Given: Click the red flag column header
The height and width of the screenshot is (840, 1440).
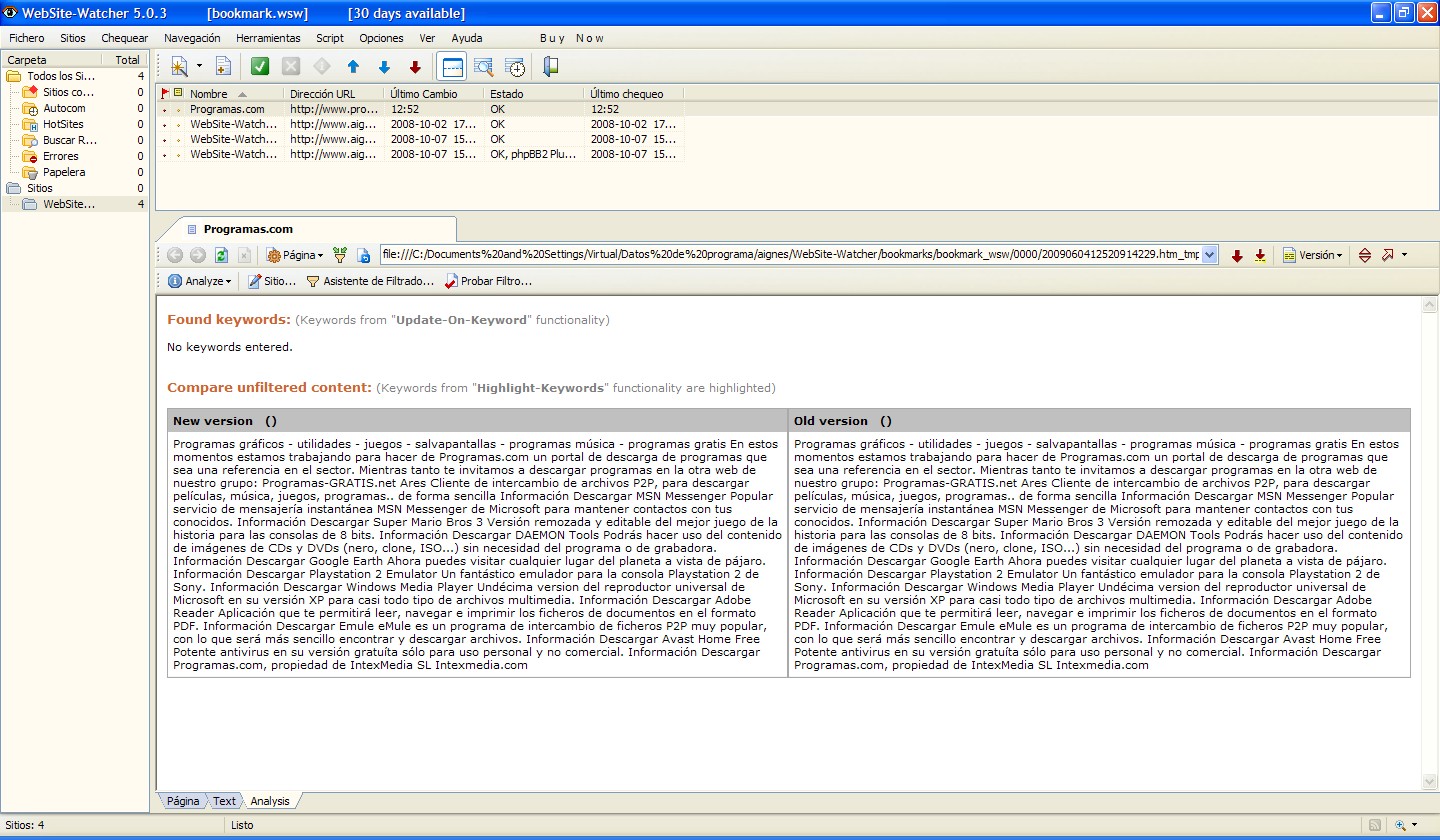Looking at the screenshot, I should tap(165, 94).
